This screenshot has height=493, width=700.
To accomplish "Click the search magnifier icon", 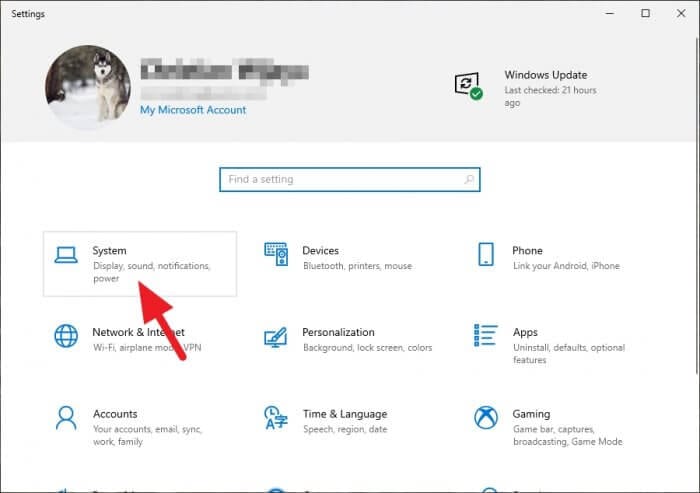I will (469, 180).
